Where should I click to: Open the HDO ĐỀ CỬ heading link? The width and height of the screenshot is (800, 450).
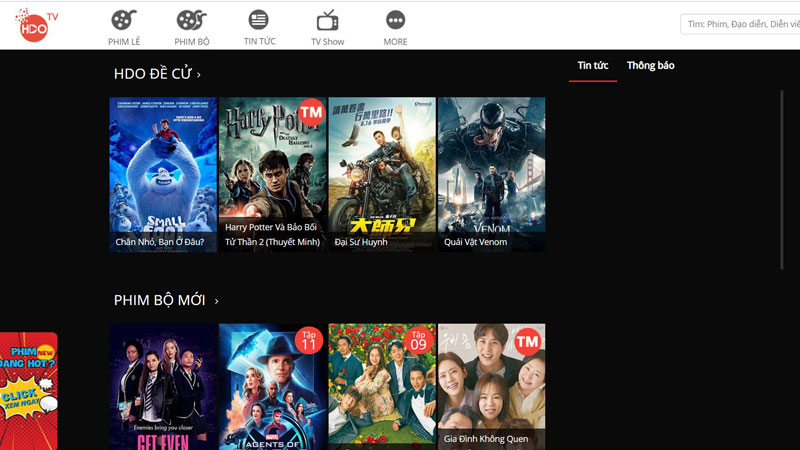click(x=153, y=74)
